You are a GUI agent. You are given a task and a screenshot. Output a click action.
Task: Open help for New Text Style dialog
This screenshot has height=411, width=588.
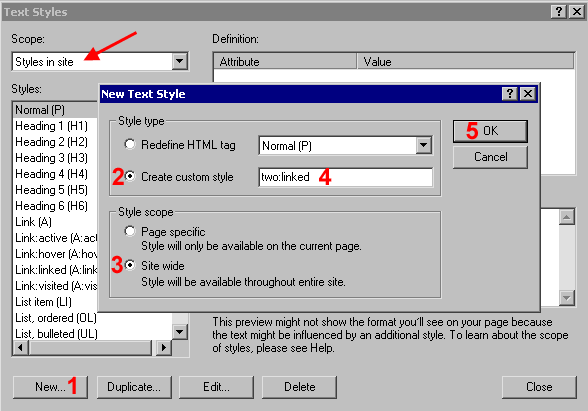(x=510, y=93)
